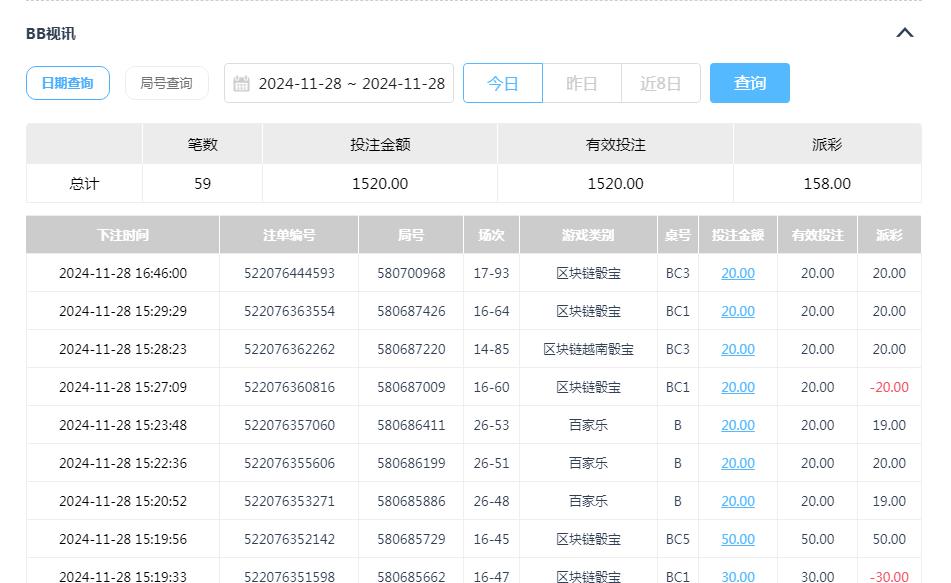
Task: Click the 总计 row showing 59 bets
Action: coord(83,183)
